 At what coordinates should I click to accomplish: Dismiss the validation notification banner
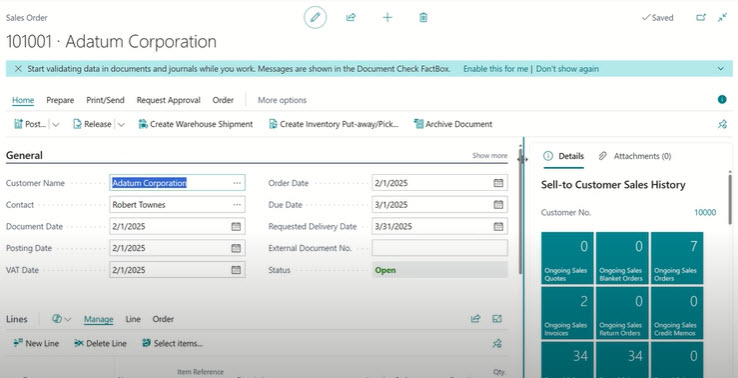pyautogui.click(x=18, y=69)
